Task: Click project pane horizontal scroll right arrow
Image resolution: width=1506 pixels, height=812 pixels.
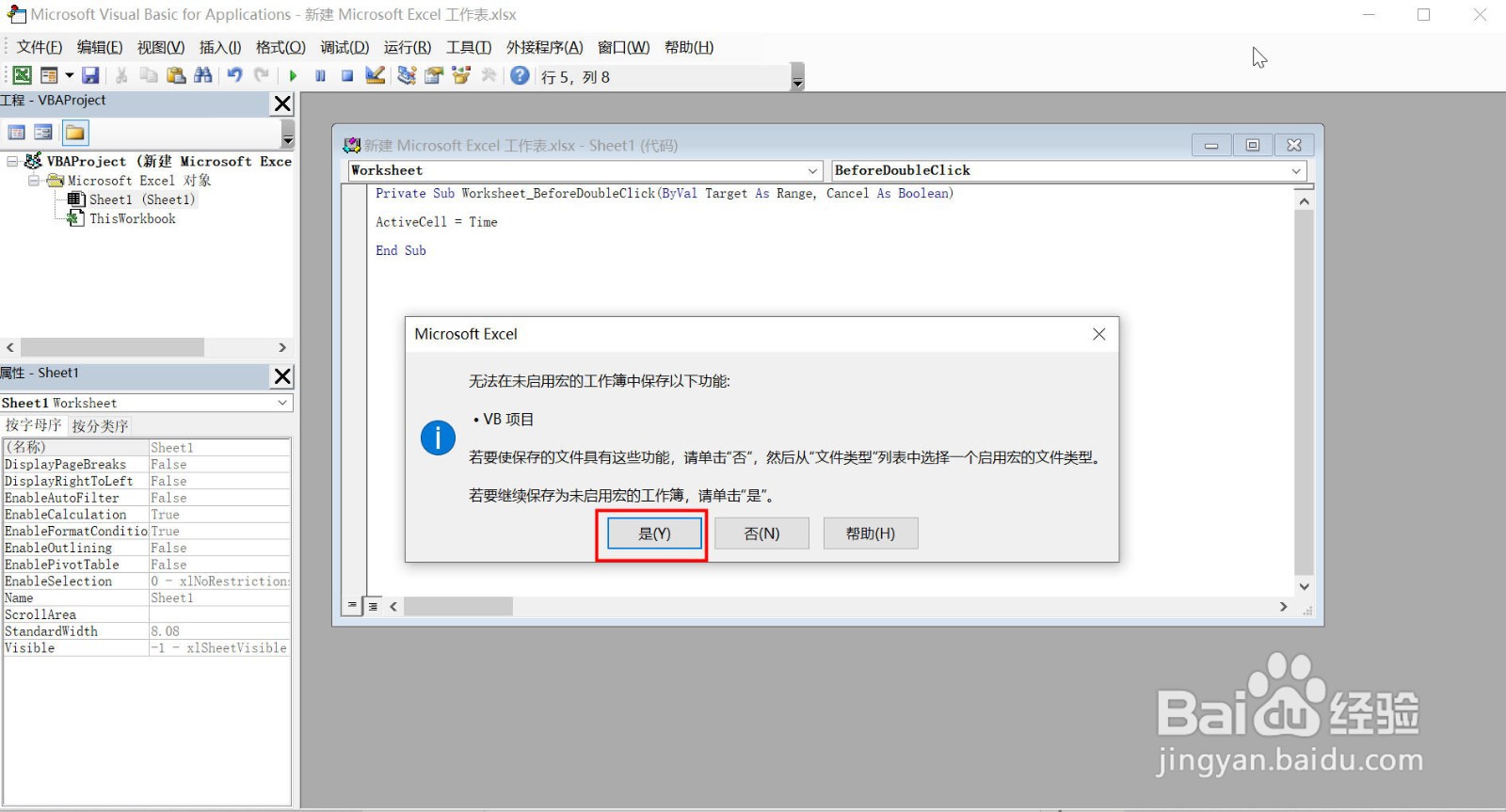Action: [x=282, y=347]
